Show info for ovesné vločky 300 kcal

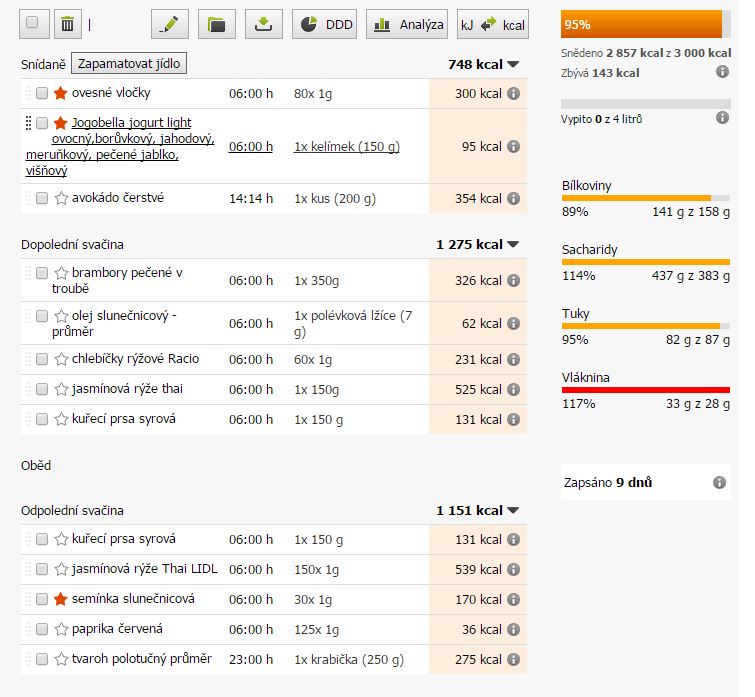tap(514, 93)
